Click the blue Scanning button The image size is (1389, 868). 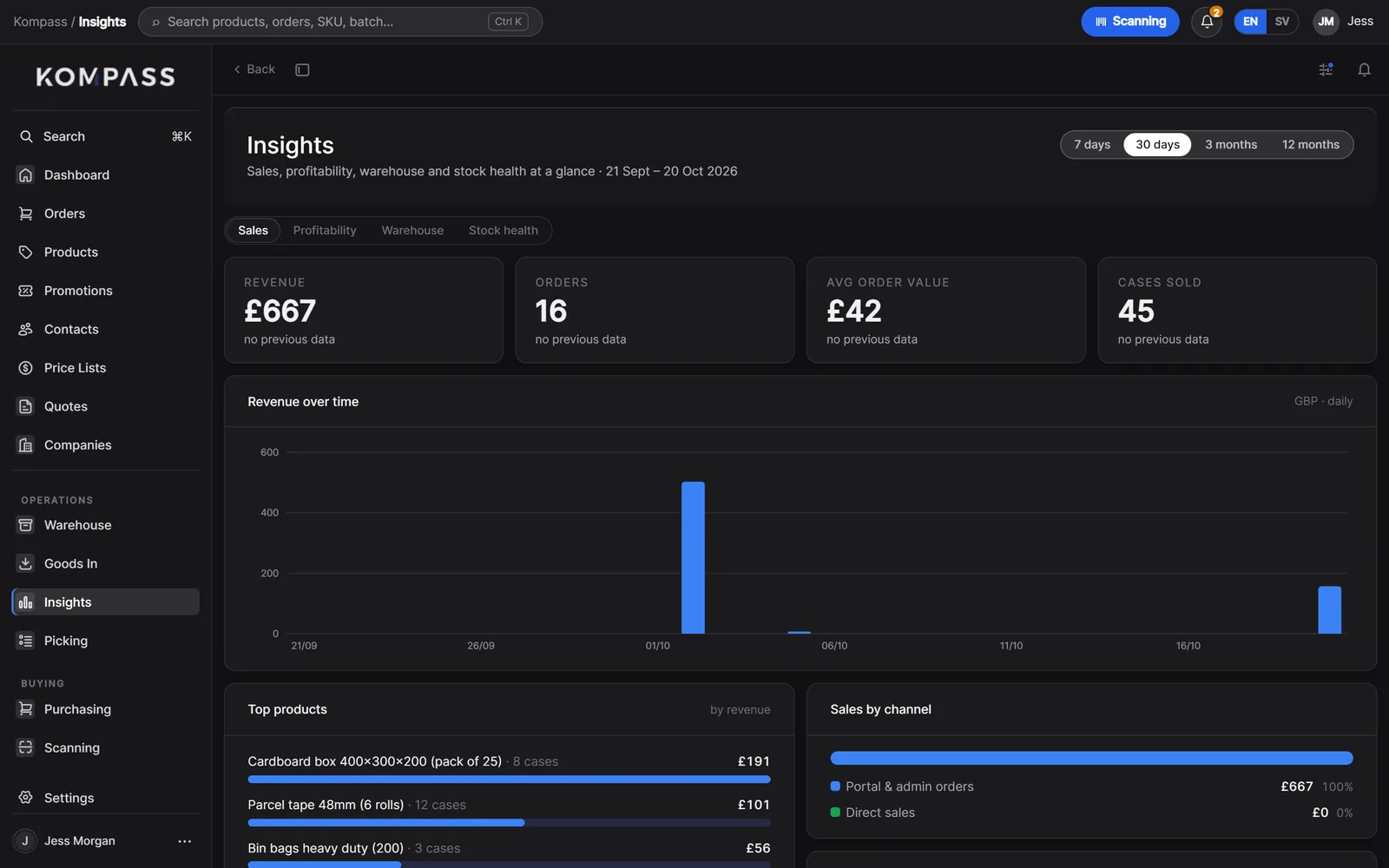1130,22
